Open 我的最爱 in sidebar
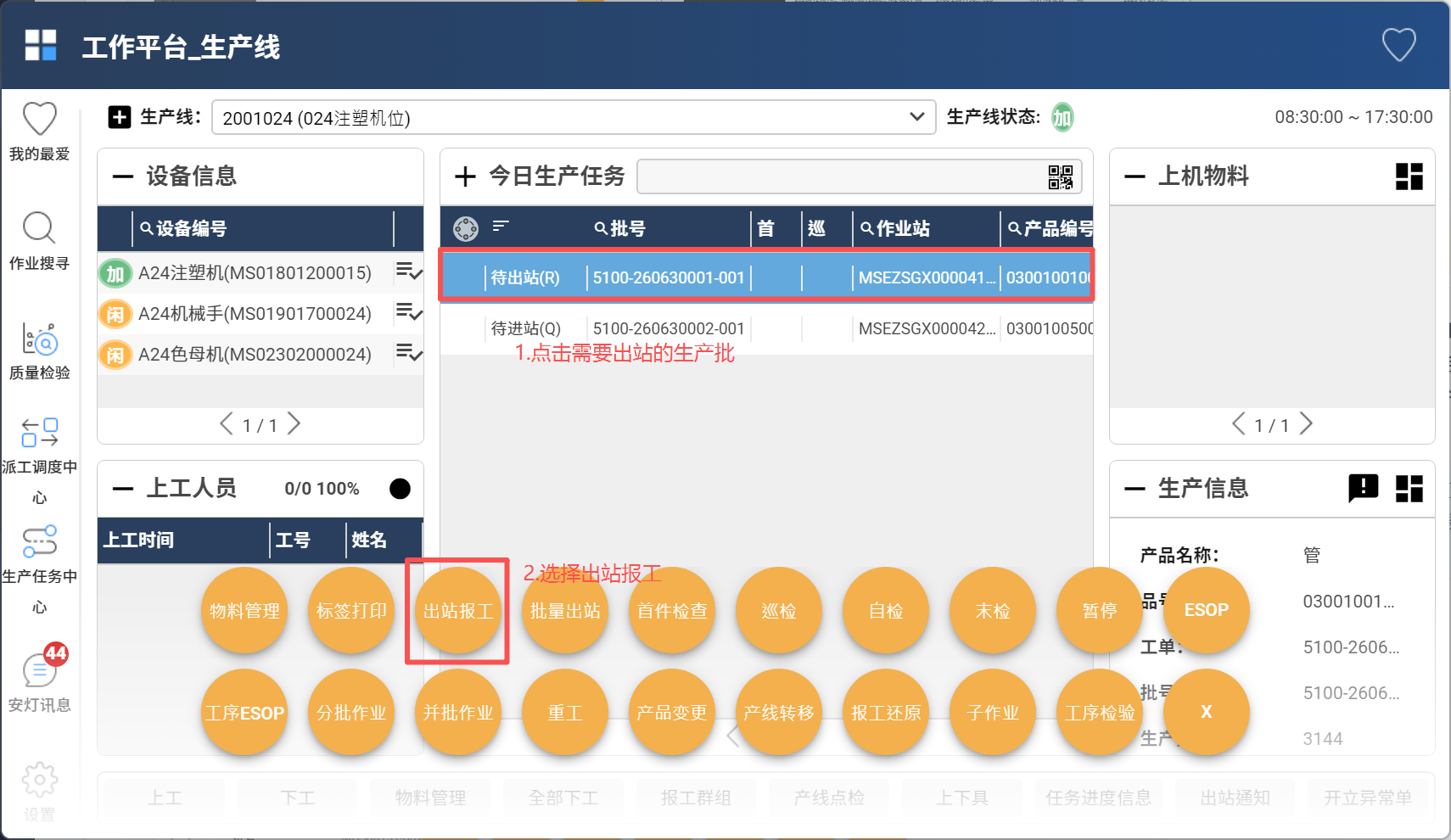Viewport: 1451px width, 840px height. [39, 132]
